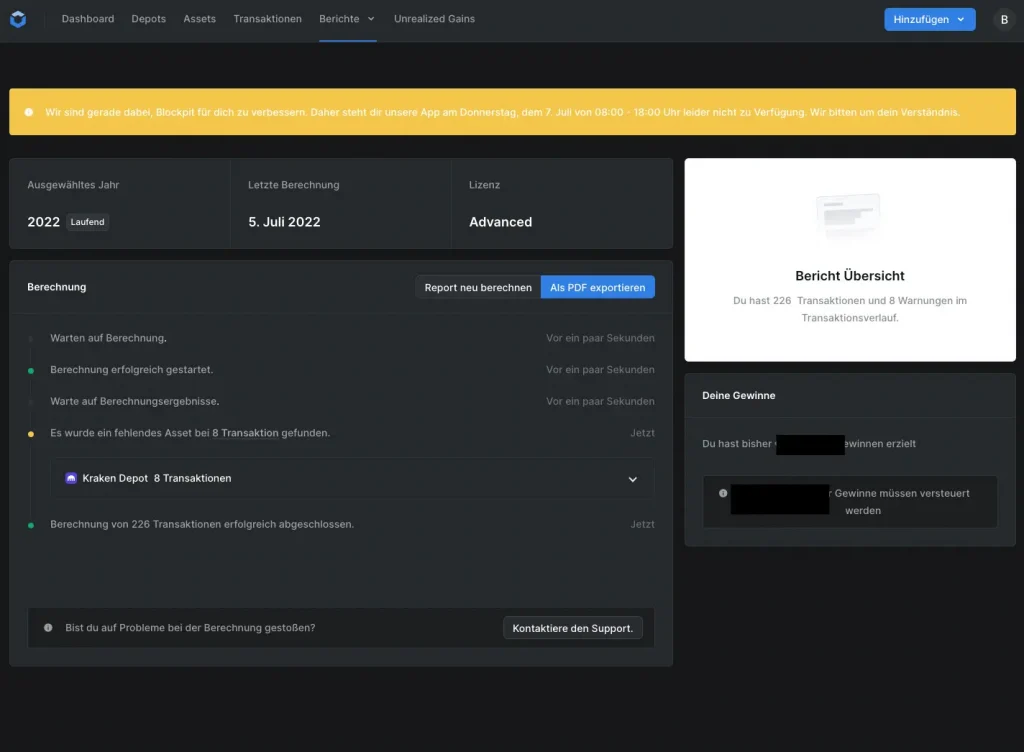The height and width of the screenshot is (752, 1024).
Task: Switch to the Assets tab
Action: pos(199,19)
